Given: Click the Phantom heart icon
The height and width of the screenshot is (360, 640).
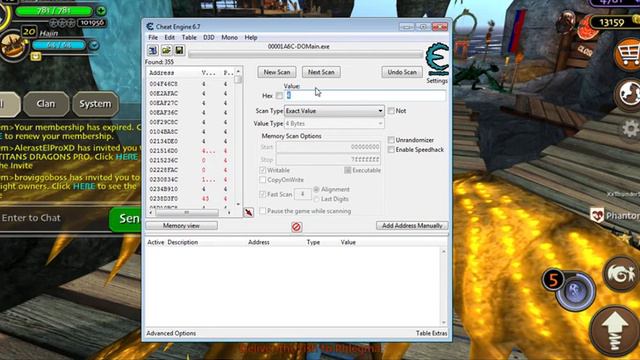Looking at the screenshot, I should tap(597, 215).
